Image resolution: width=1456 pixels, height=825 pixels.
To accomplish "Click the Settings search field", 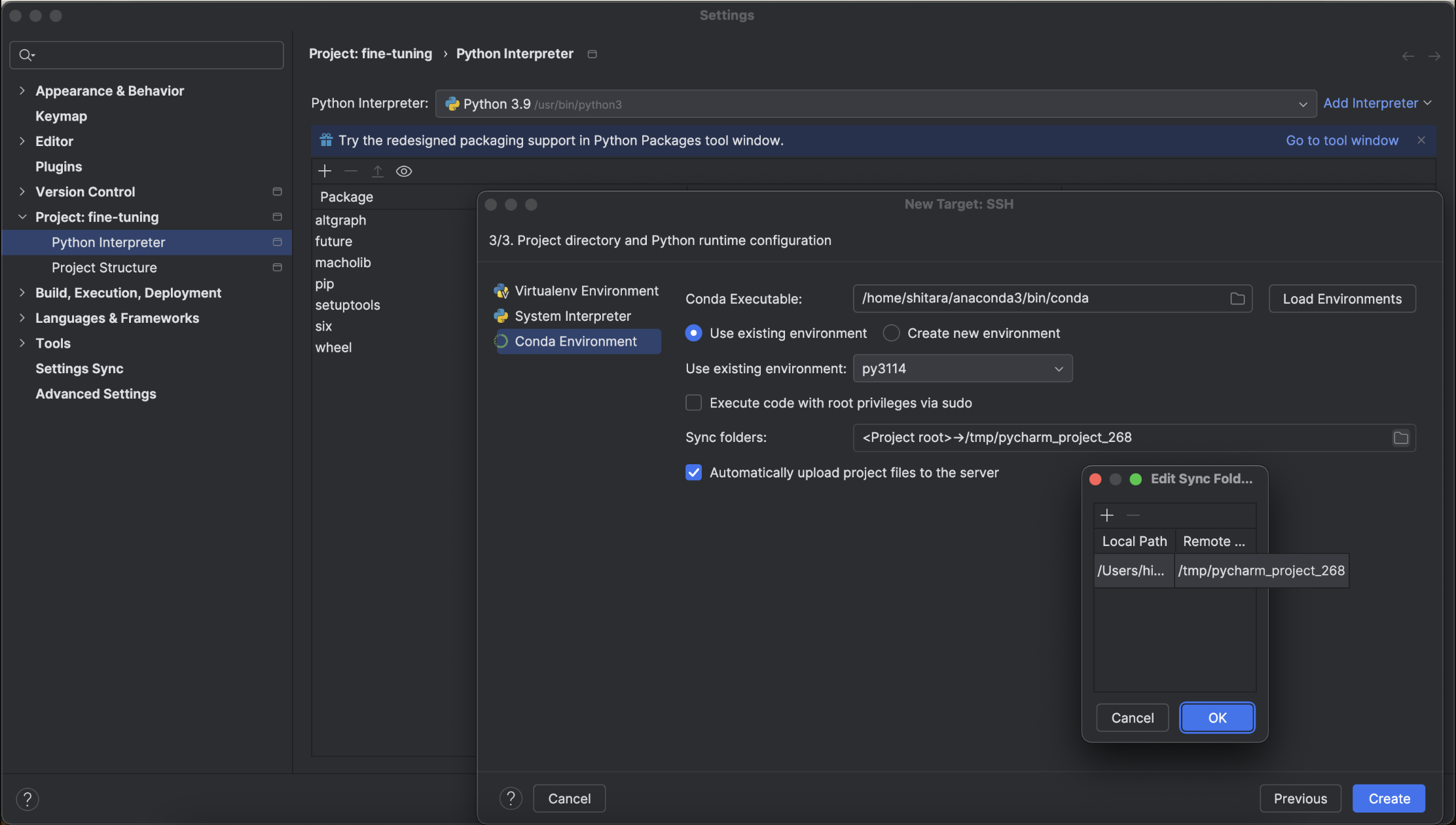I will [x=147, y=55].
